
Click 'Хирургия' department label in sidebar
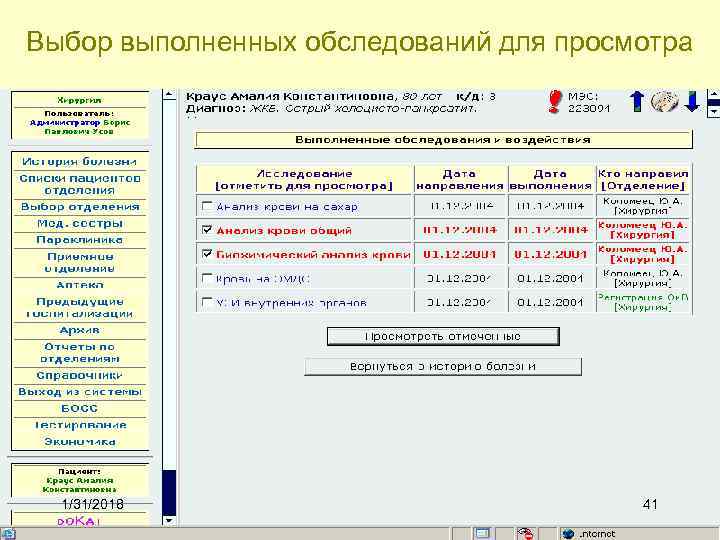click(x=80, y=100)
